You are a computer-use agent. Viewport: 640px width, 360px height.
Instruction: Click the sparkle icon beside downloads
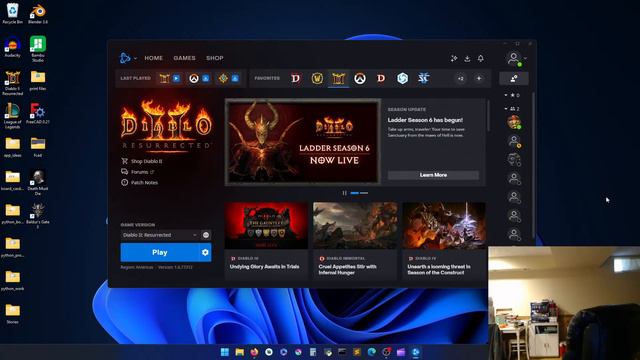pos(454,59)
